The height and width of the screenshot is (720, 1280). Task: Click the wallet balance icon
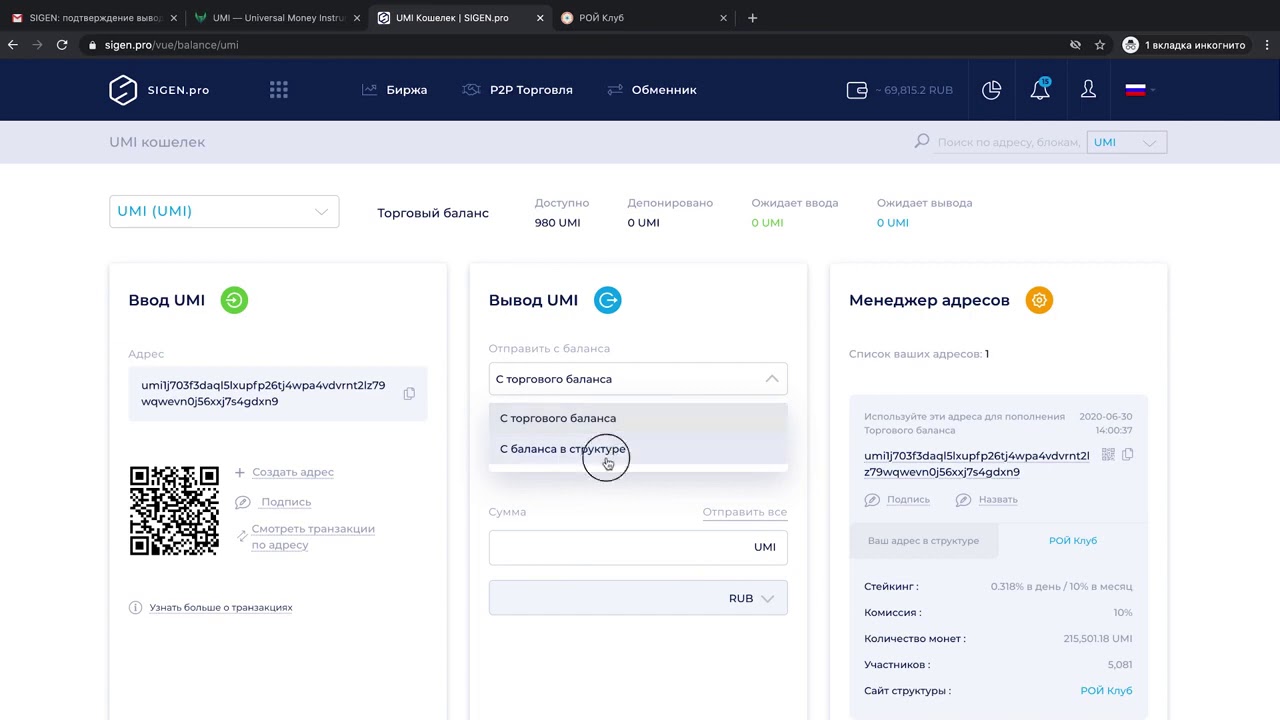(x=857, y=90)
